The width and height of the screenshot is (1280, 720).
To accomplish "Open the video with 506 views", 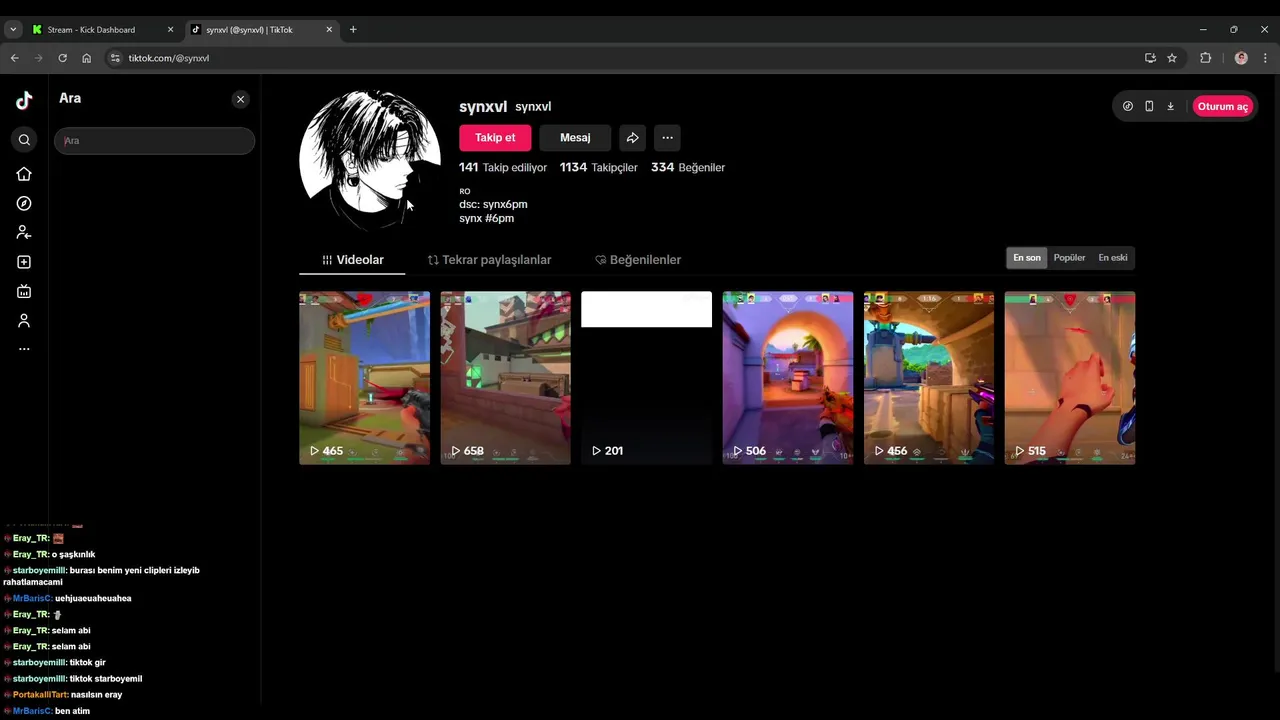I will click(x=788, y=378).
